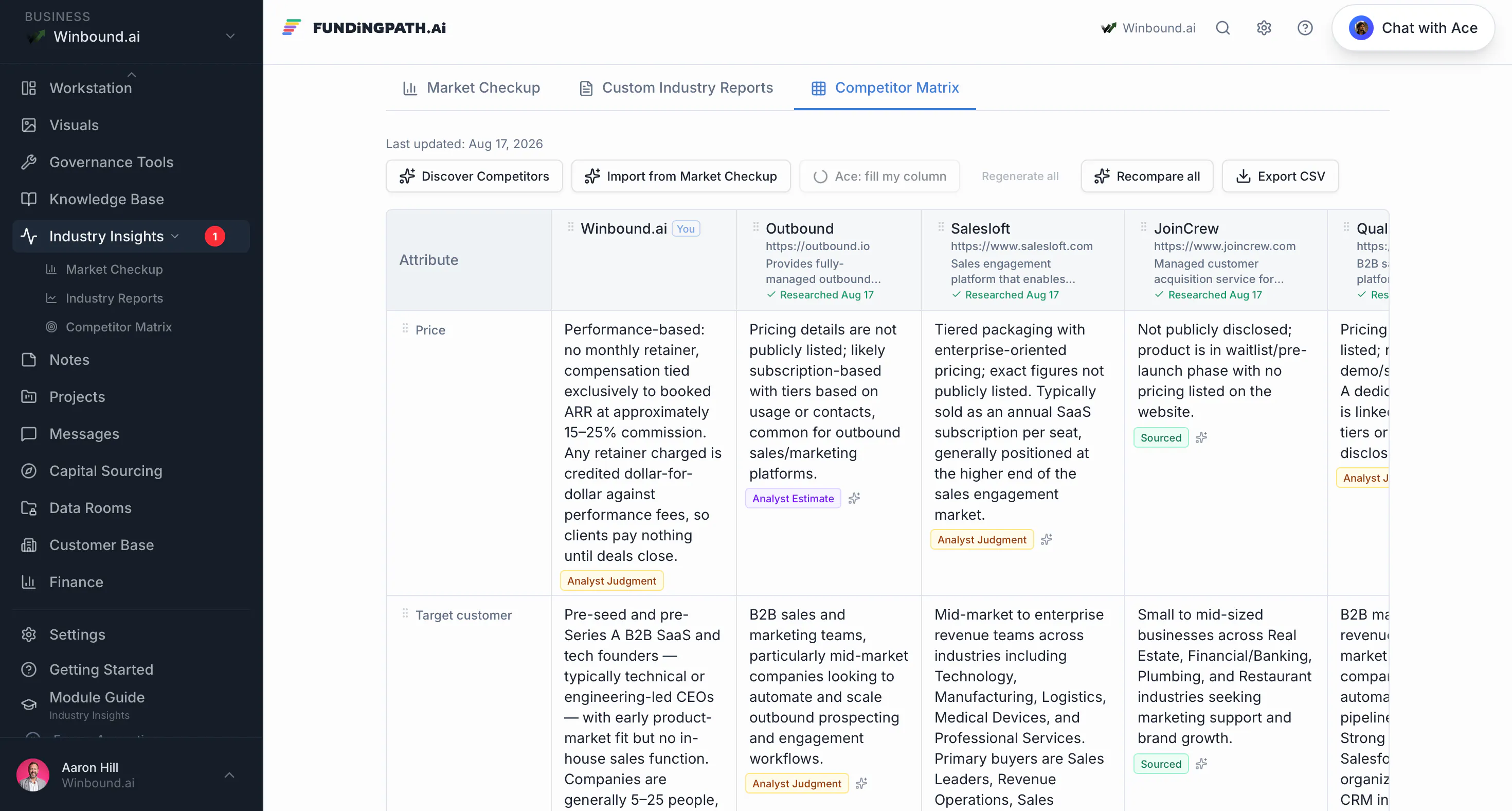Open settings gear icon in top header

coord(1264,28)
